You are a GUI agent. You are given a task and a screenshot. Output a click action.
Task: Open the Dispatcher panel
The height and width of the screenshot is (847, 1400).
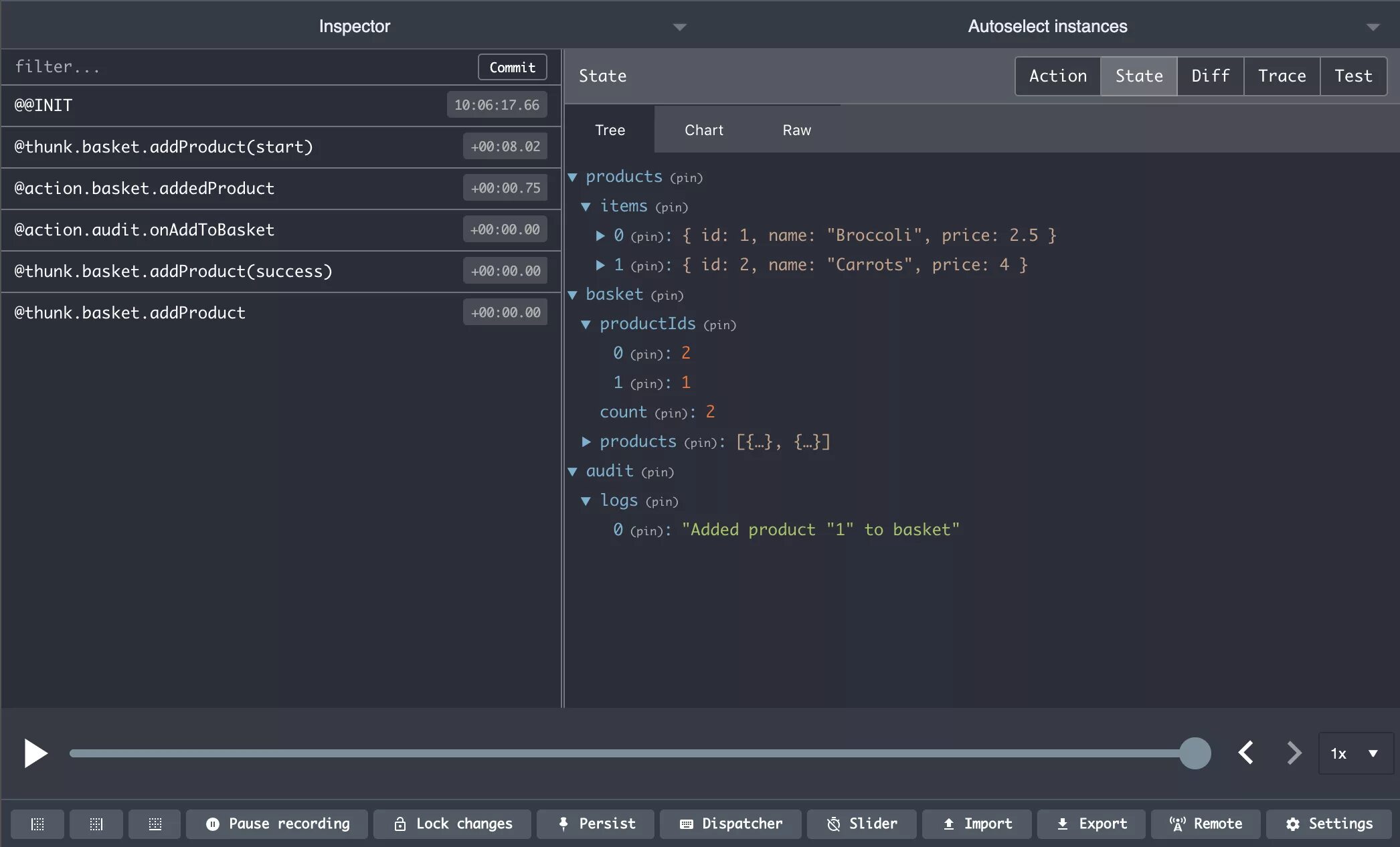(731, 824)
